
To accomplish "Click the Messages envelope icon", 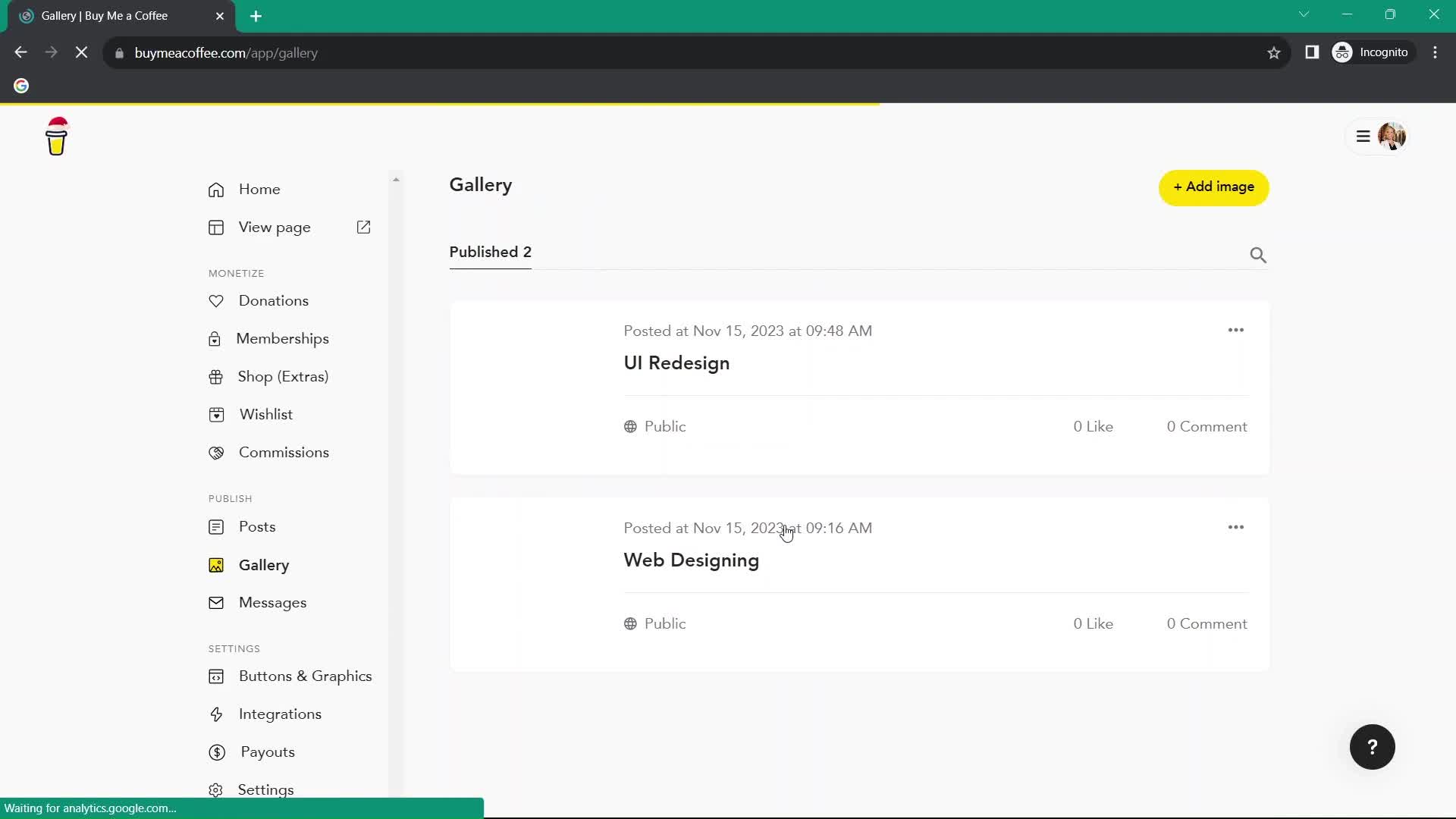I will click(216, 602).
